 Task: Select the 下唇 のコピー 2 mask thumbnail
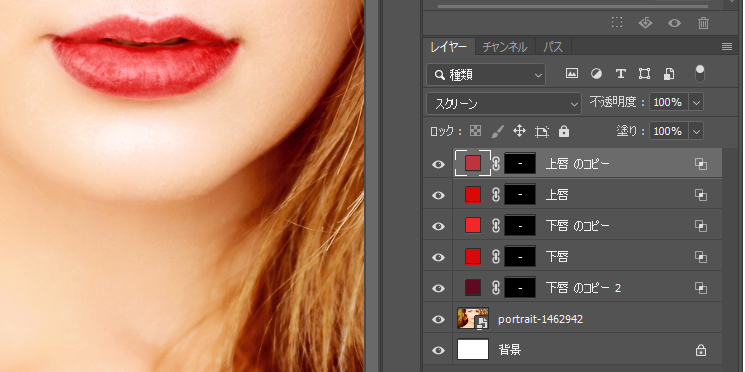pyautogui.click(x=520, y=287)
